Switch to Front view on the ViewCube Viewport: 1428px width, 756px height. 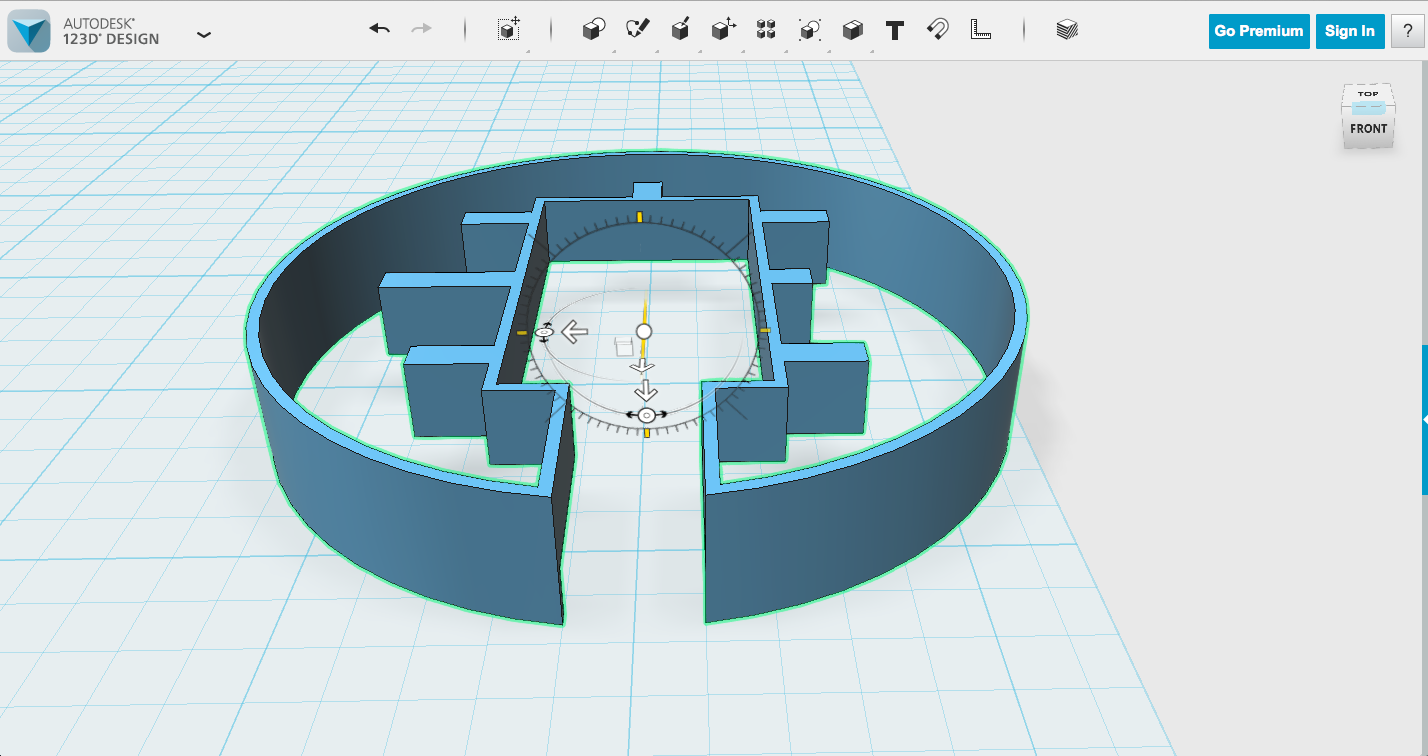coord(1368,129)
